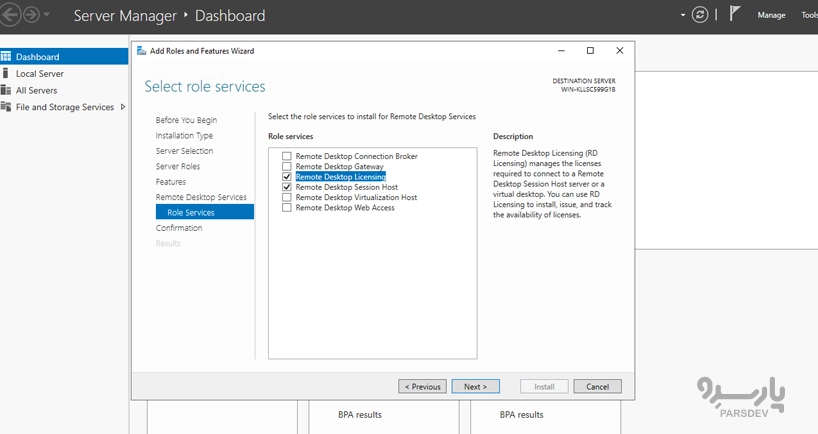Cancel the Add Roles wizard
This screenshot has height=434, width=818.
pyautogui.click(x=597, y=386)
